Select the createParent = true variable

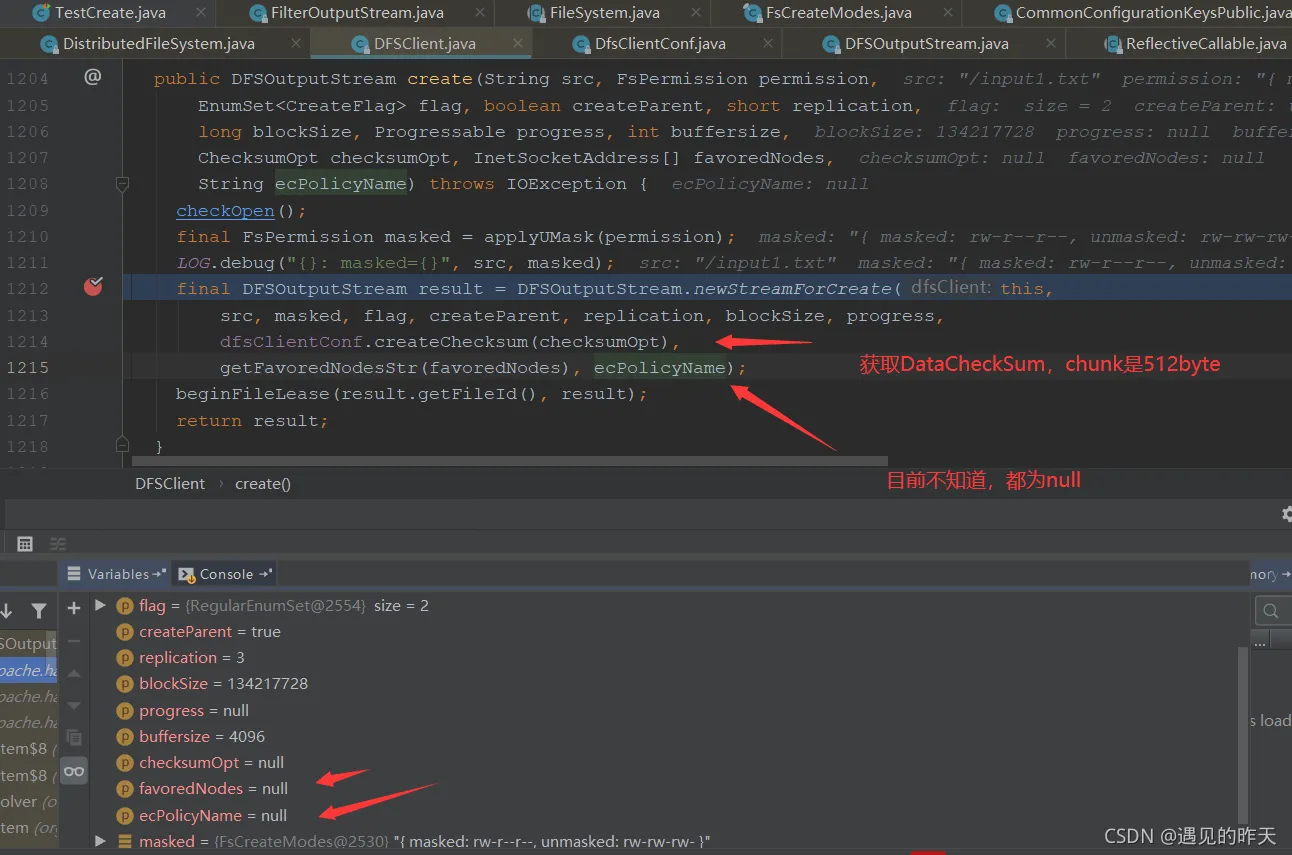pos(198,632)
